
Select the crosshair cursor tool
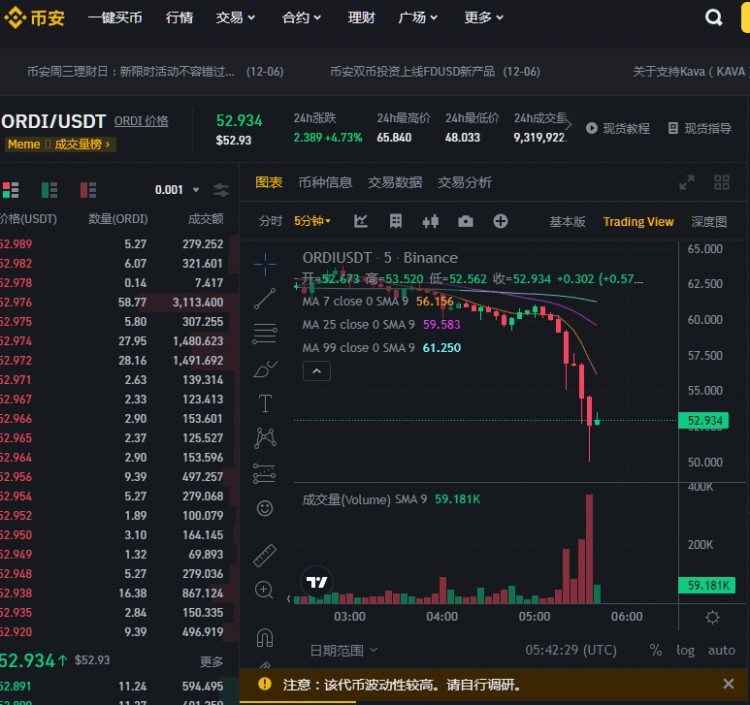(265, 264)
